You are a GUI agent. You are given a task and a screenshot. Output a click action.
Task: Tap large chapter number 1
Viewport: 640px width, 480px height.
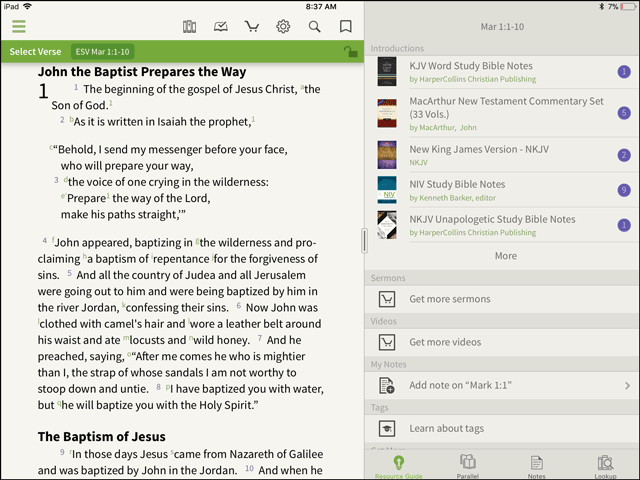click(43, 91)
